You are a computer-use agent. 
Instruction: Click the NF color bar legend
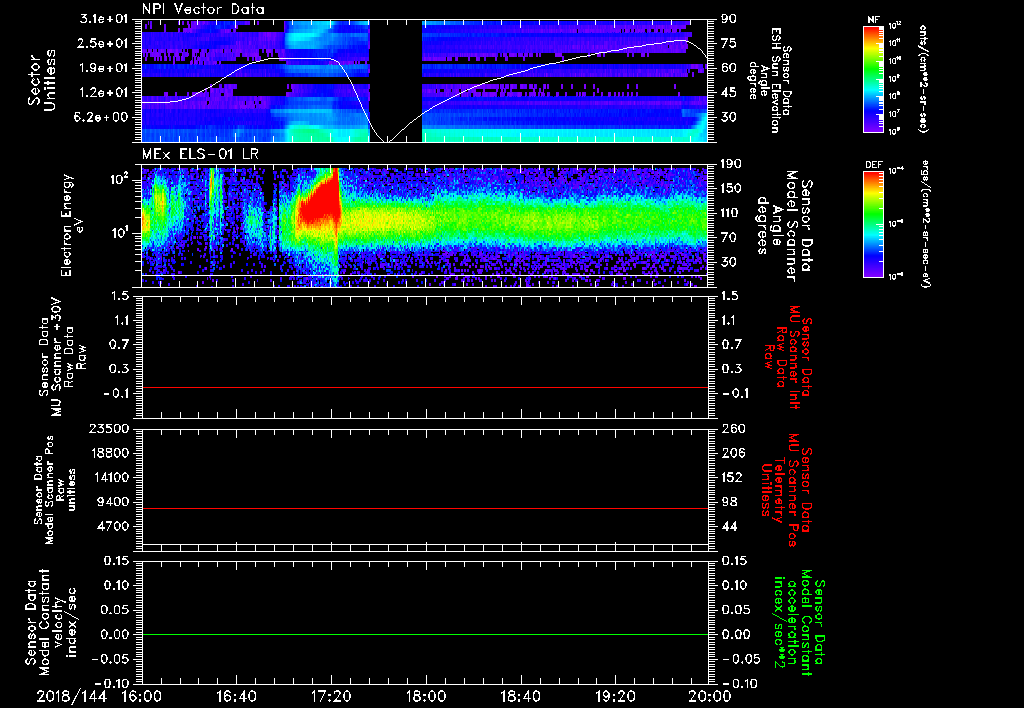[874, 79]
